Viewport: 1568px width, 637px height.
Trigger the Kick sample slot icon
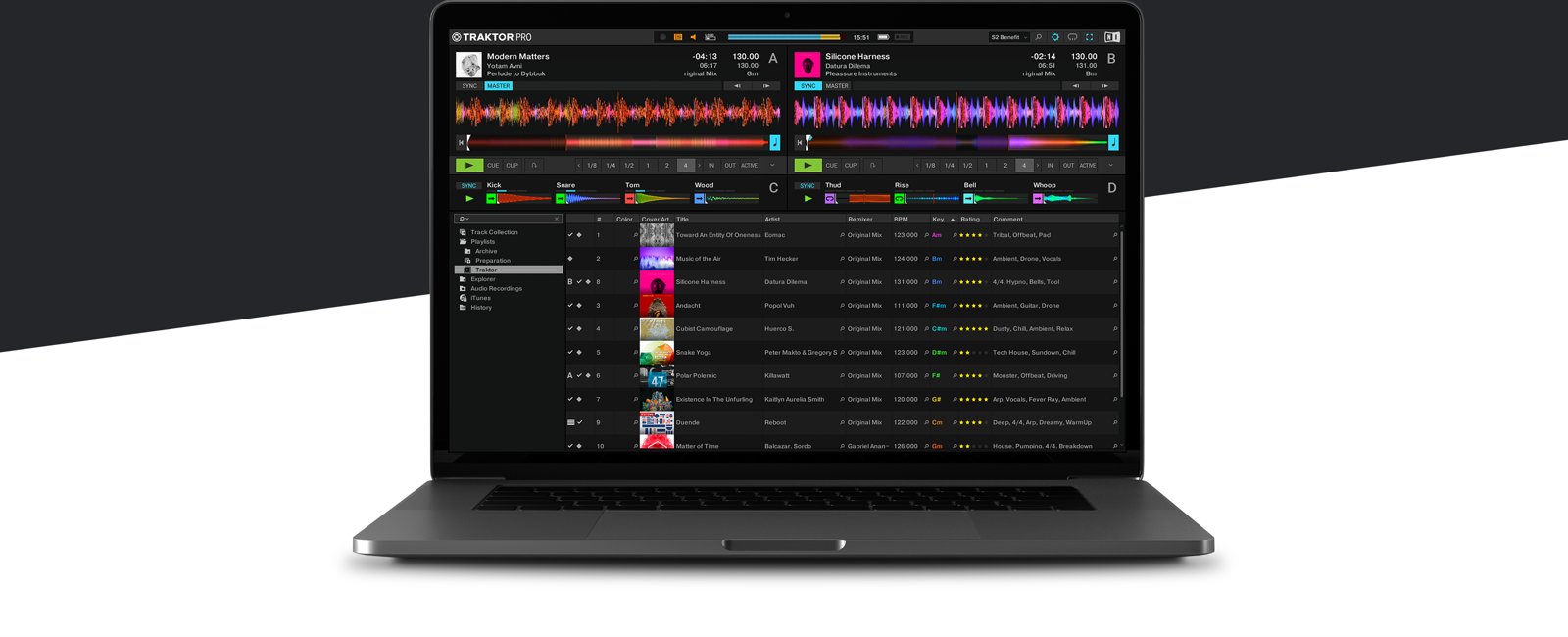[492, 199]
